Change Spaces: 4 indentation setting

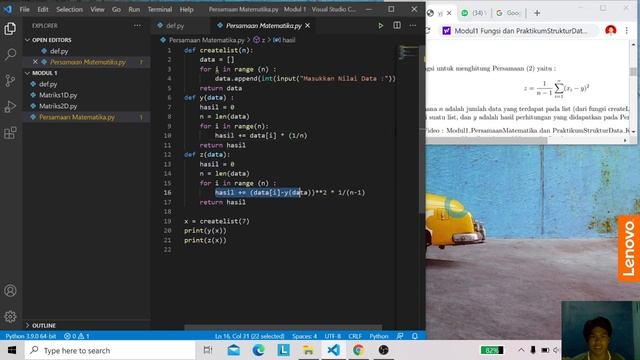(304, 336)
